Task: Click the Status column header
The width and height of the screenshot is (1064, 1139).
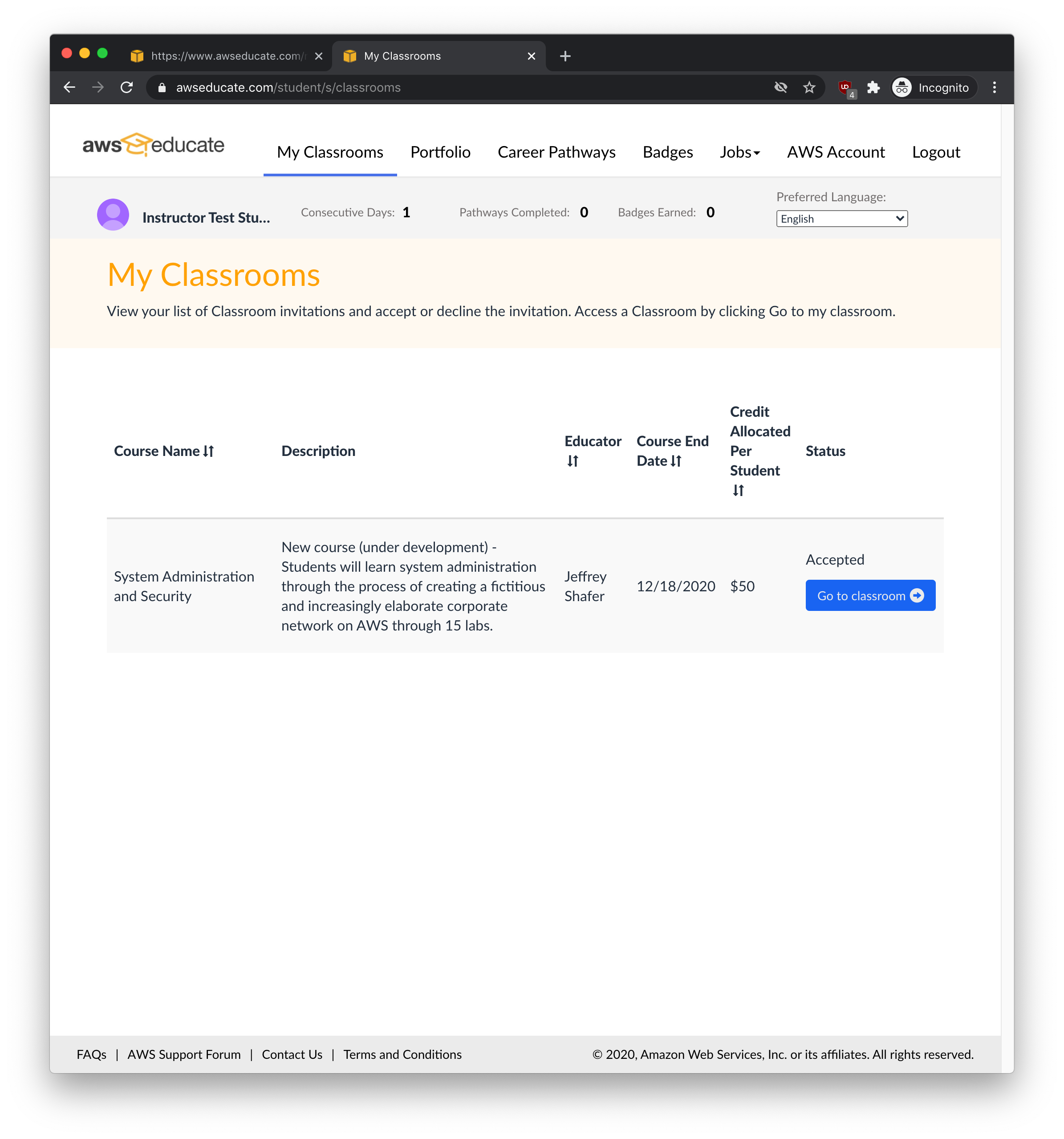Action: coord(825,452)
